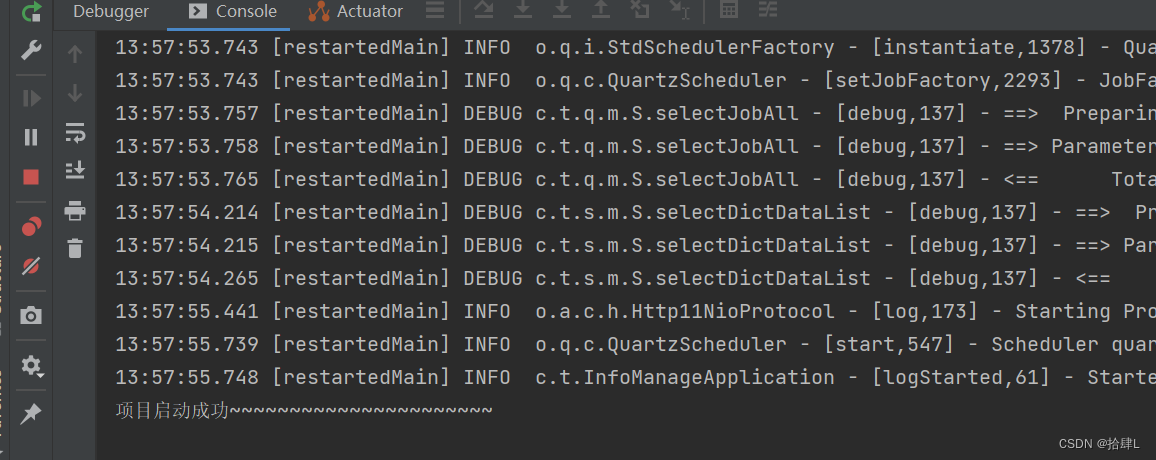Expand the debugger settings gear menu

click(31, 366)
